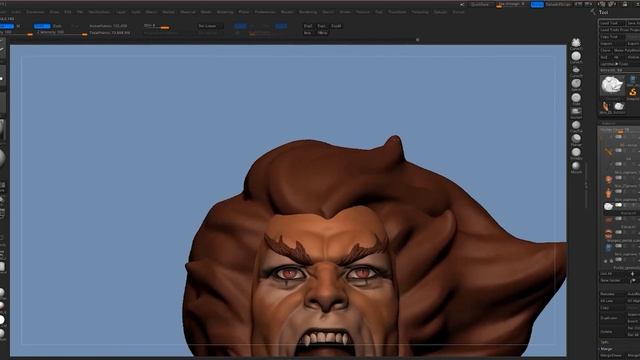Click the blue sky-like icon beside tool thumbnail
Image resolution: width=640 pixels, height=360 pixels.
633,79
